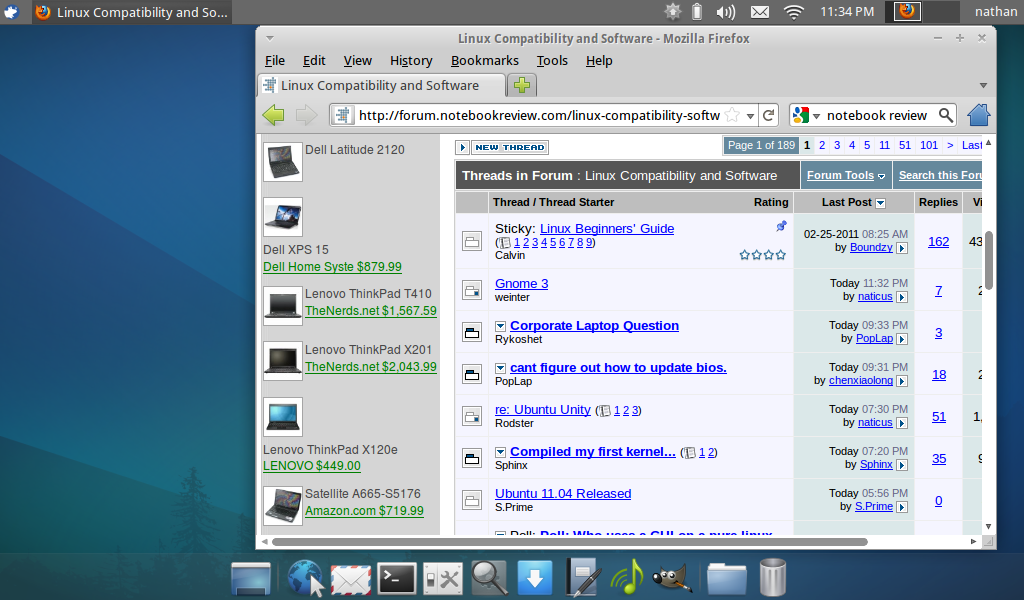The height and width of the screenshot is (600, 1024).
Task: Click the Search this Forum link
Action: (940, 175)
